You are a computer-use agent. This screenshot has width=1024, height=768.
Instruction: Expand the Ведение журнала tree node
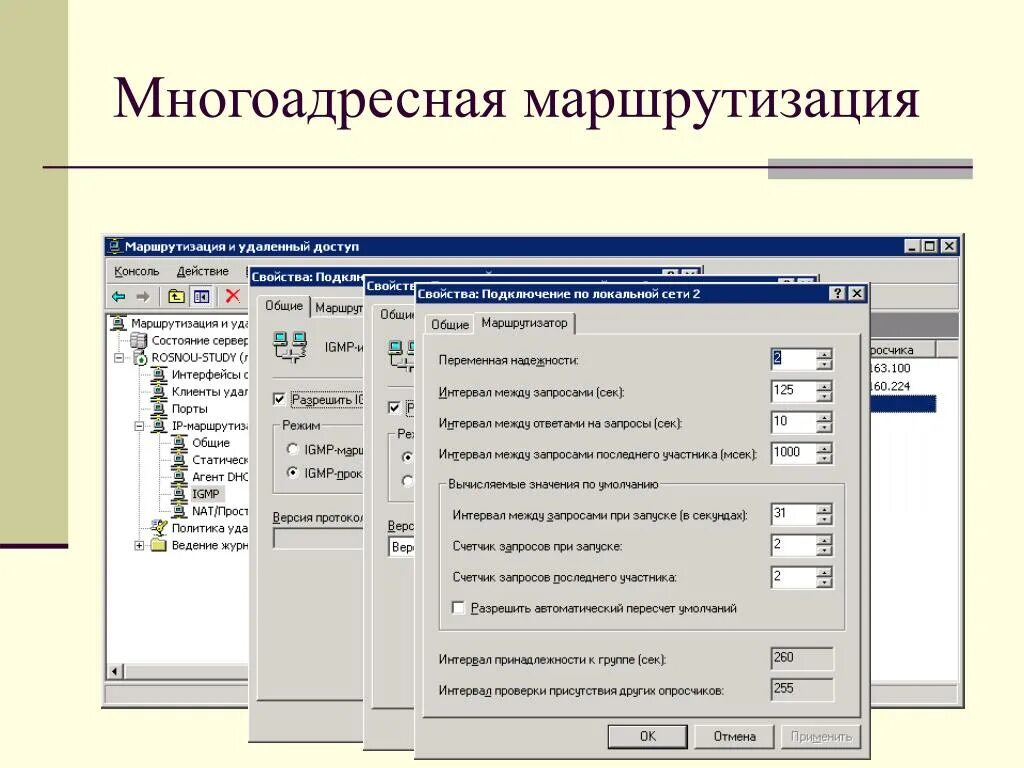pos(139,545)
